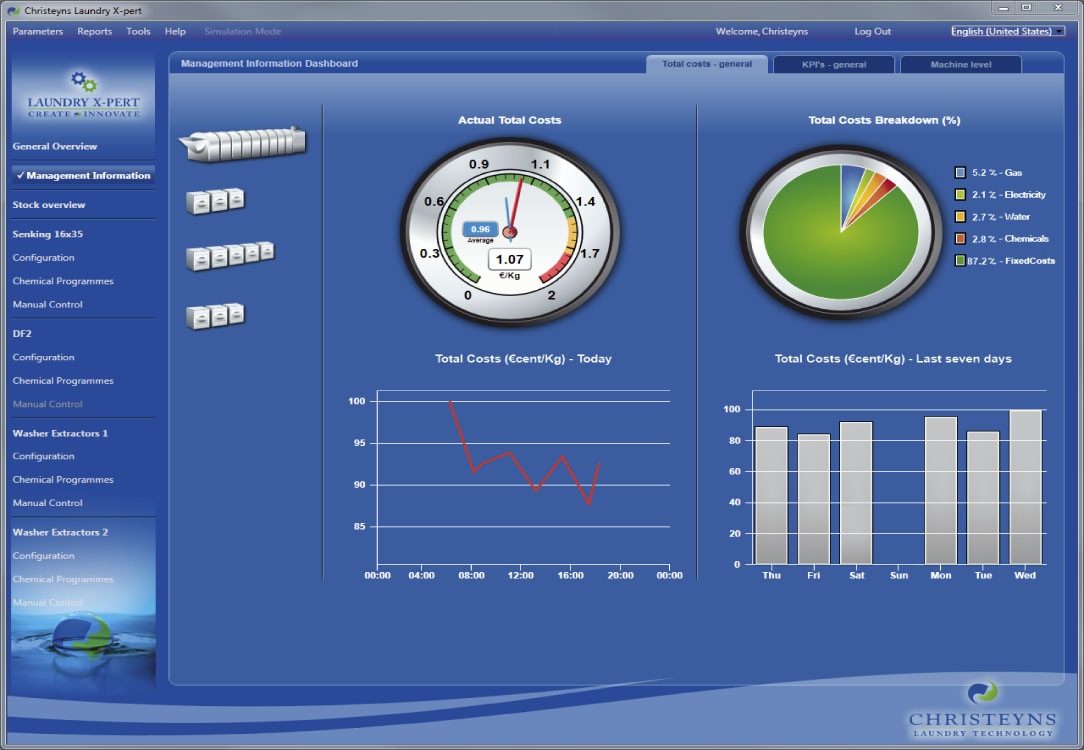Click the 87.2 % - FixedCosts legend label

pos(1011,261)
